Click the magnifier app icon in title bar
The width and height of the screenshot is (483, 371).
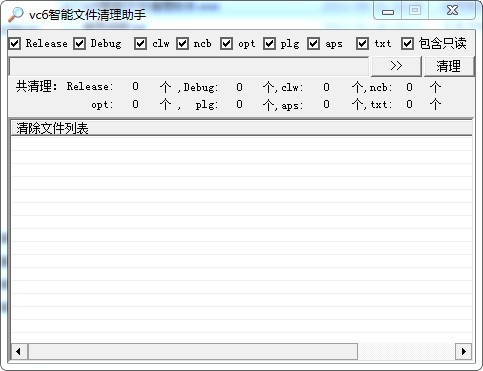pos(16,14)
